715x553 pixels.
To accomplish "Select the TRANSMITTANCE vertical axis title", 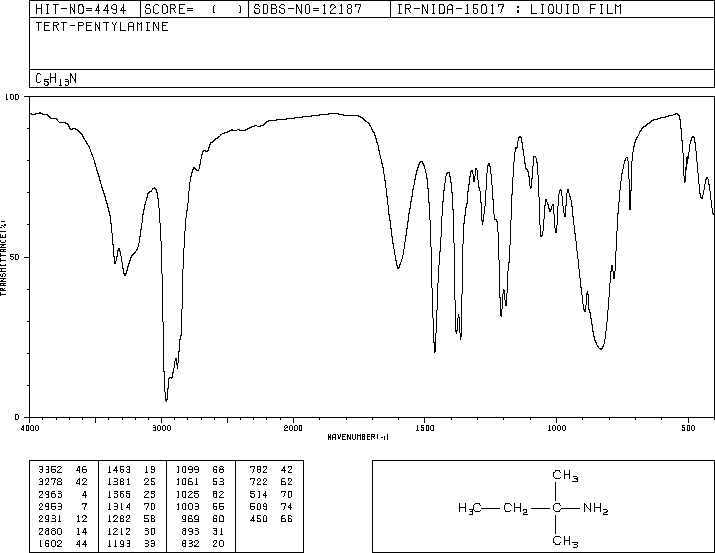I will (3, 258).
